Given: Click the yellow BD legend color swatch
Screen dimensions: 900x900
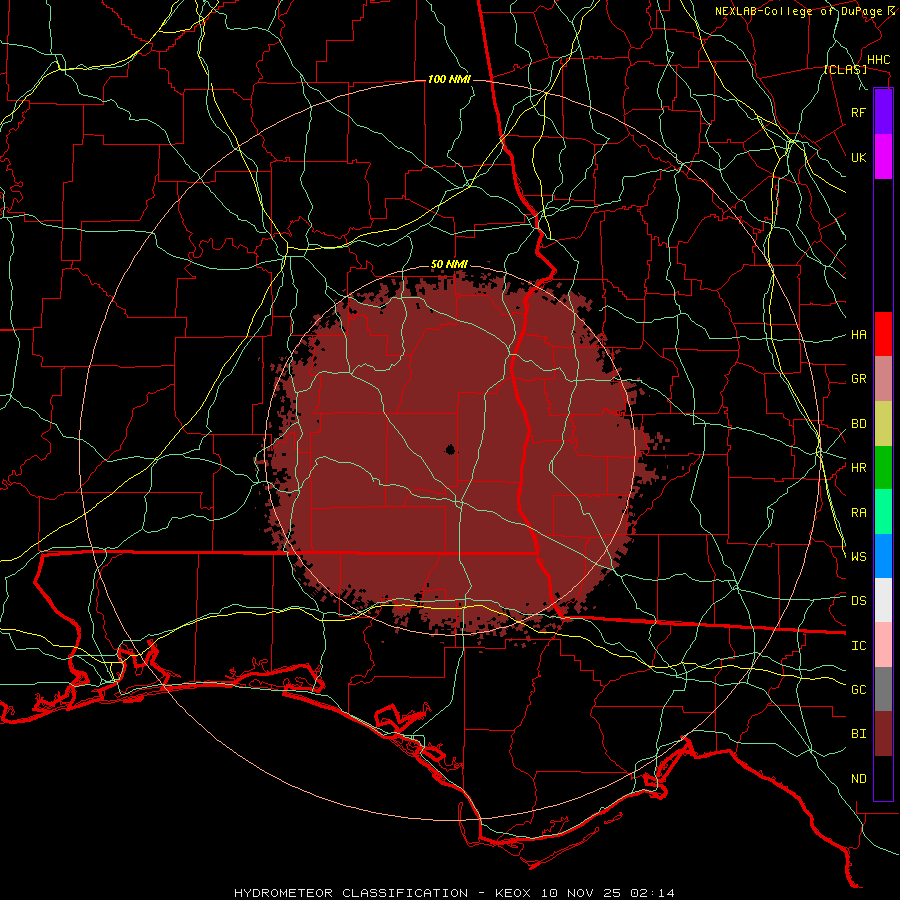Looking at the screenshot, I should pyautogui.click(x=883, y=424).
